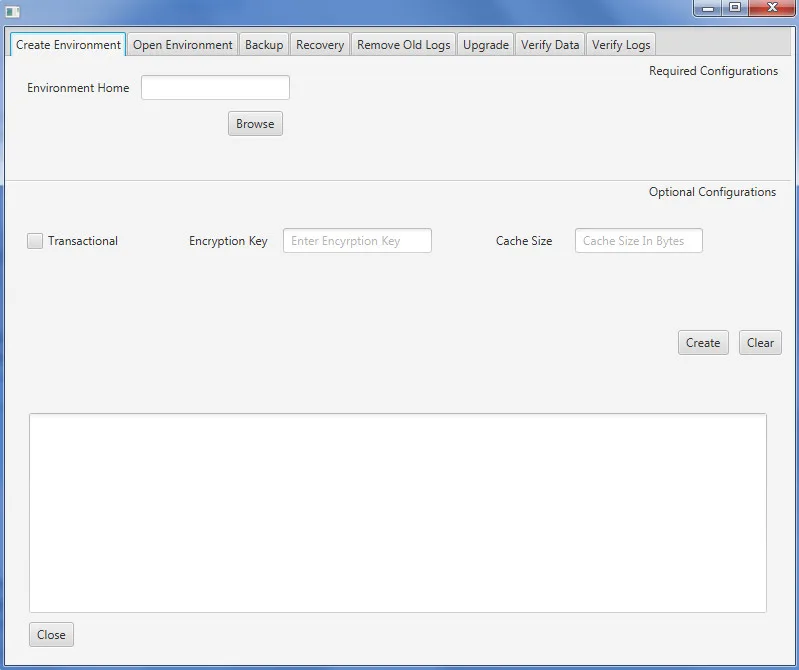The image size is (799, 670).
Task: Click the Browse button
Action: (255, 124)
